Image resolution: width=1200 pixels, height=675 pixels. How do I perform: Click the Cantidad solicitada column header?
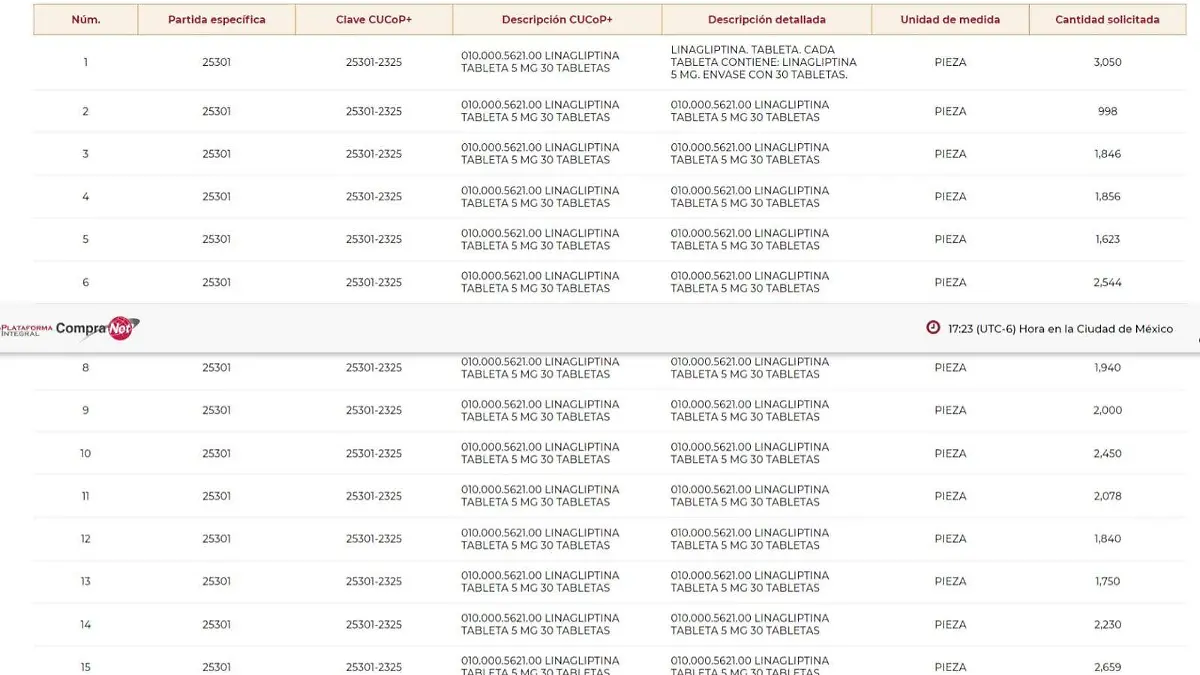(x=1107, y=20)
